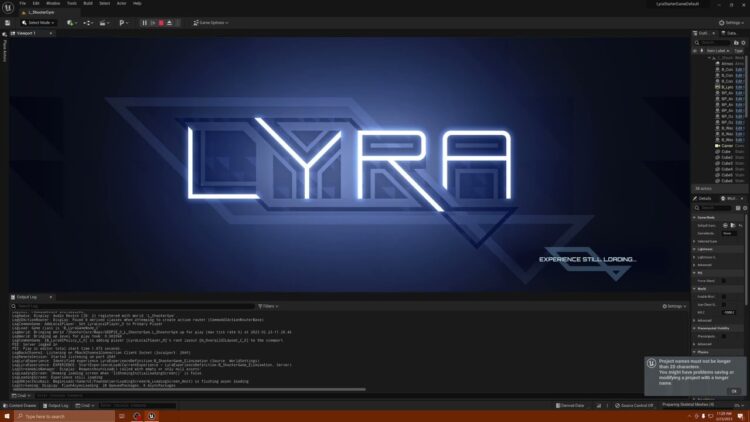750x422 pixels.
Task: Click the Details tab
Action: [x=703, y=199]
